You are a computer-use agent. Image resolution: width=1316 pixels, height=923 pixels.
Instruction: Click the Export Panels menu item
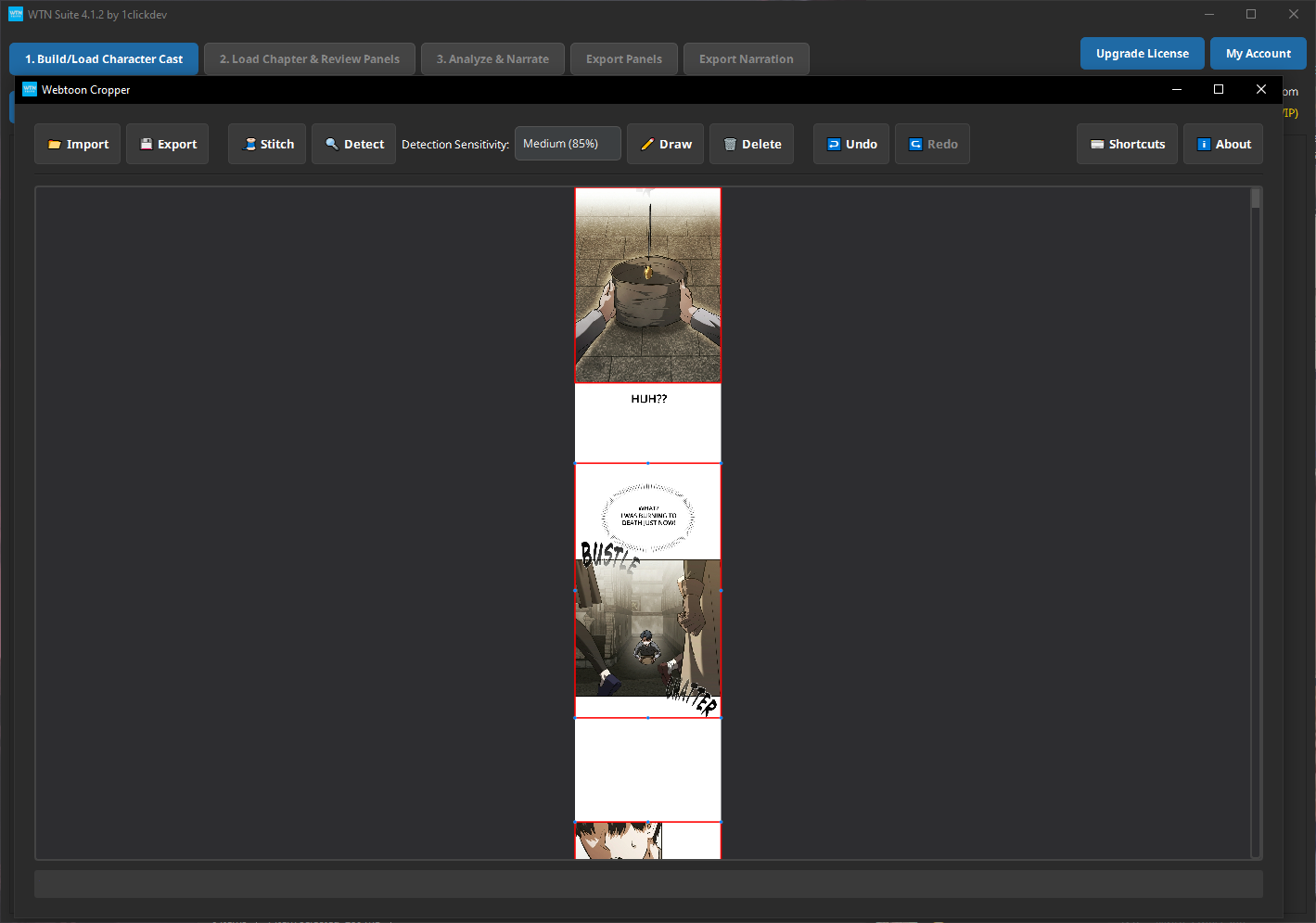[x=623, y=58]
